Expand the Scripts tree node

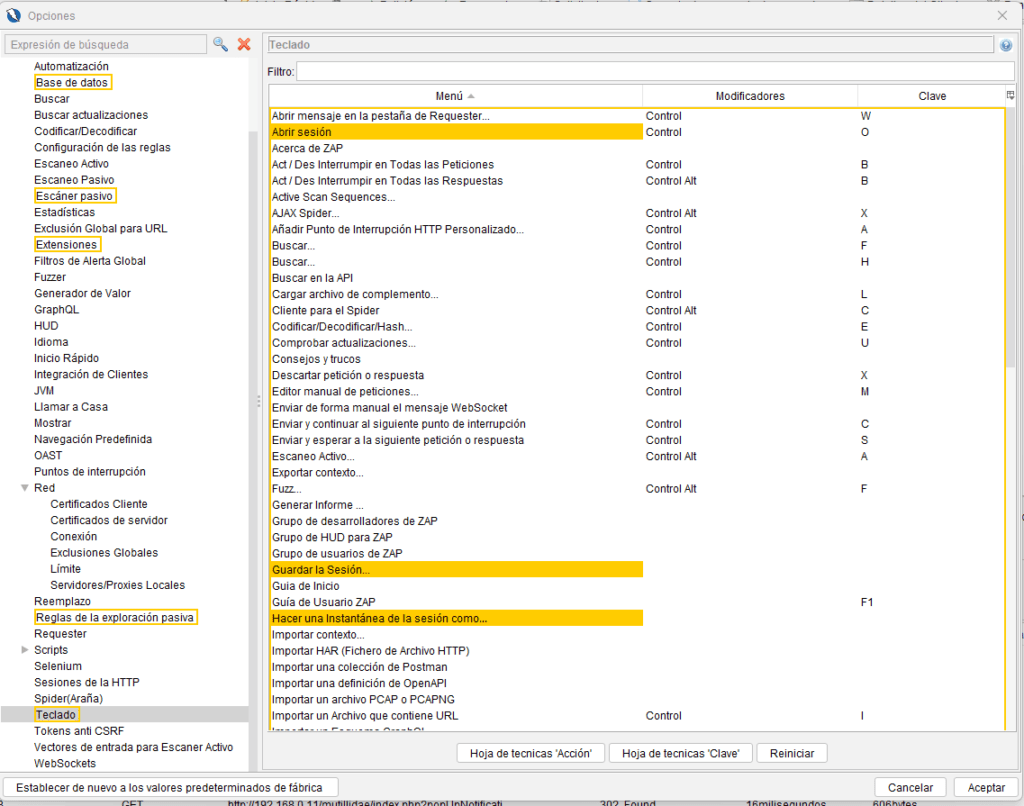tap(25, 650)
